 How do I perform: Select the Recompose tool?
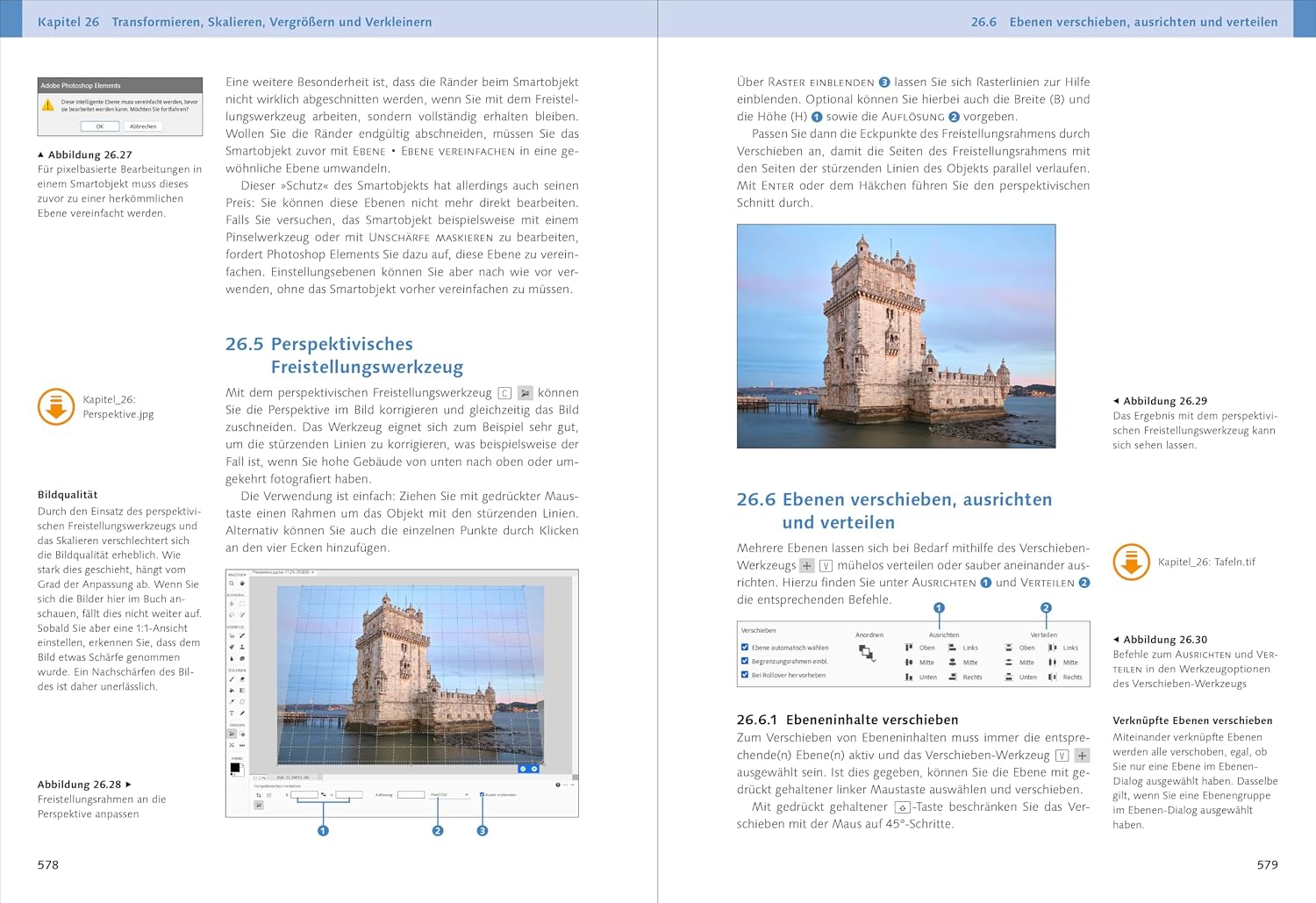(242, 734)
